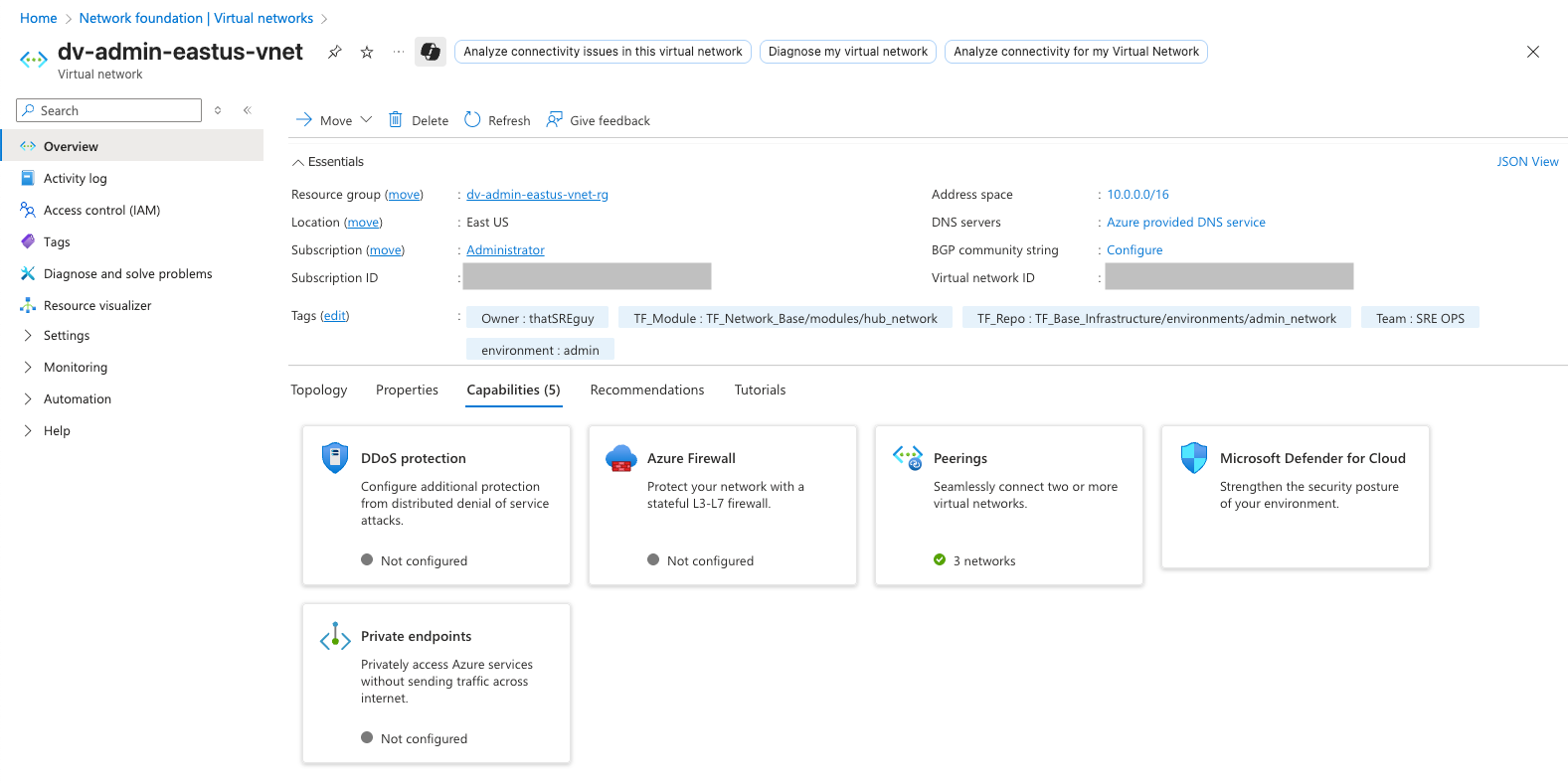
Task: Expand the Help group
Action: pos(28,431)
